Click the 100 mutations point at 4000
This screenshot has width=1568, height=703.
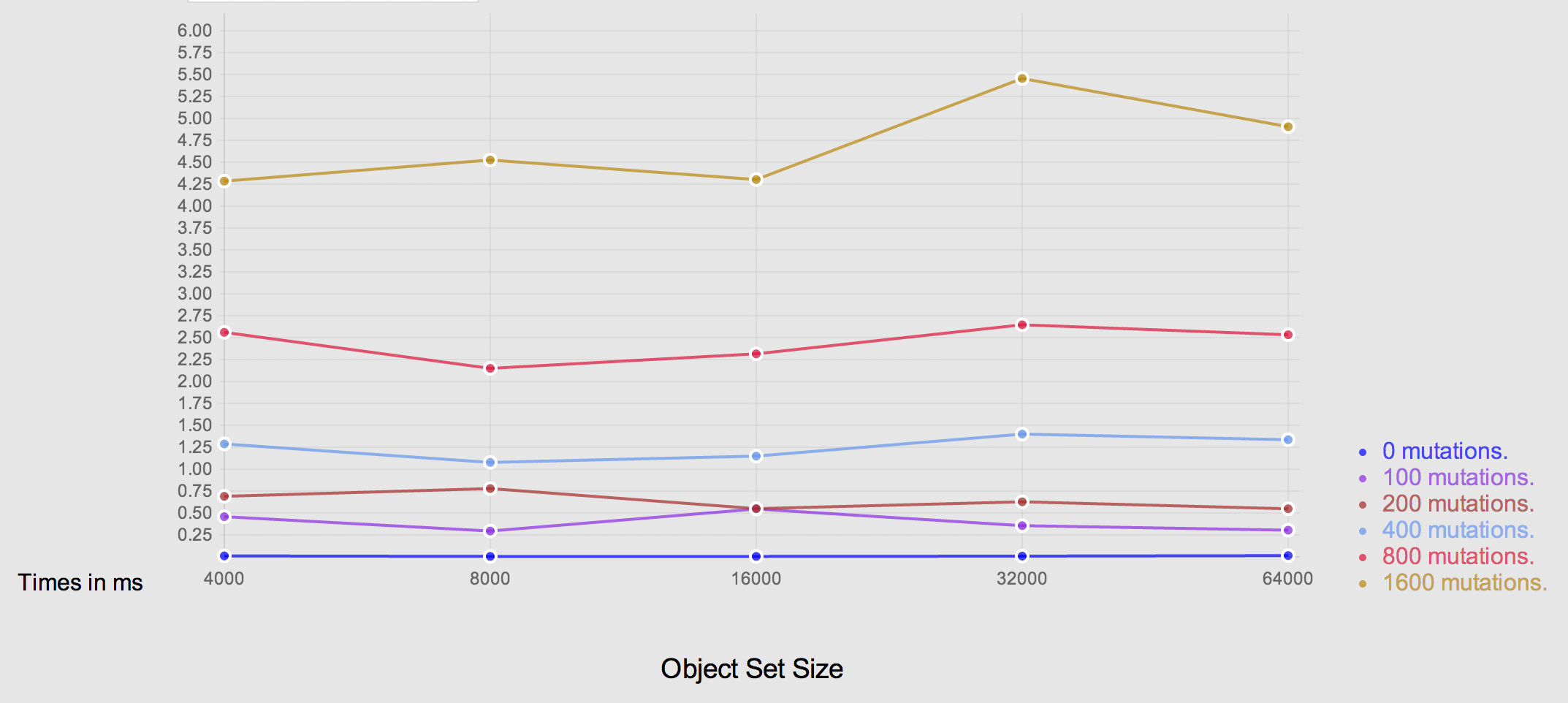coord(224,517)
